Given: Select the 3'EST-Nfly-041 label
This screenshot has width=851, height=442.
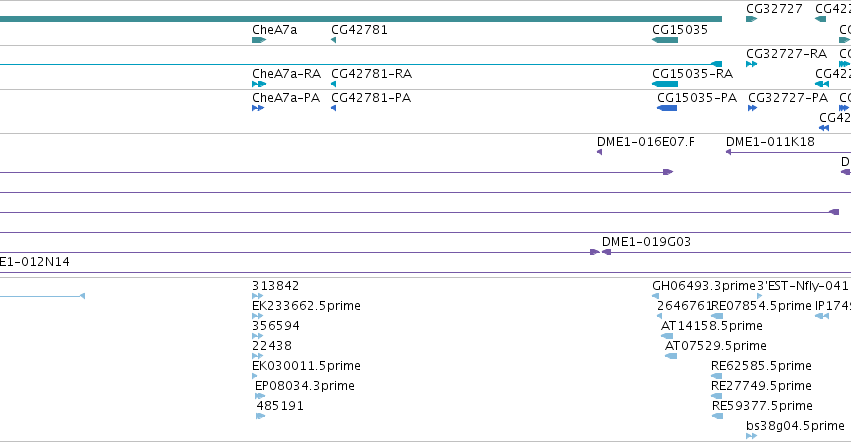Looking at the screenshot, I should click(x=803, y=286).
